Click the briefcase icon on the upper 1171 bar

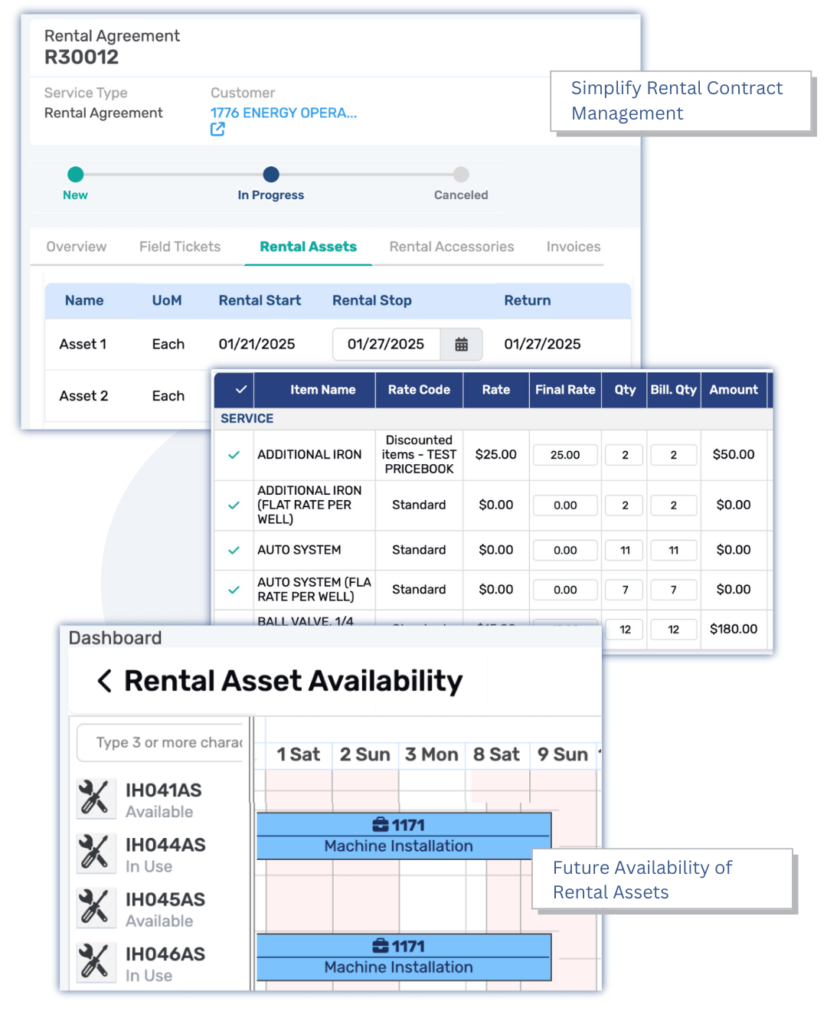tap(380, 824)
